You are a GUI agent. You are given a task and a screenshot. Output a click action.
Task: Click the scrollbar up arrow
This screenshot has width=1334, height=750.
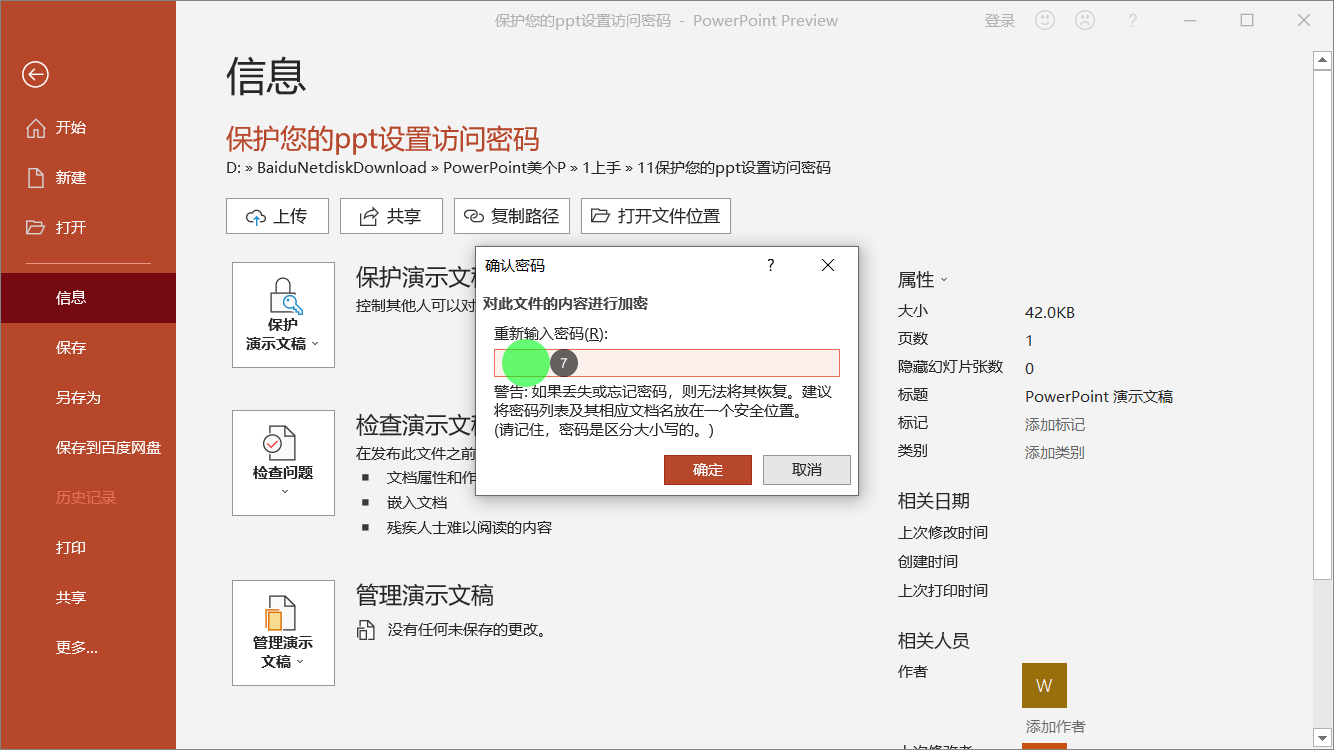point(1322,60)
